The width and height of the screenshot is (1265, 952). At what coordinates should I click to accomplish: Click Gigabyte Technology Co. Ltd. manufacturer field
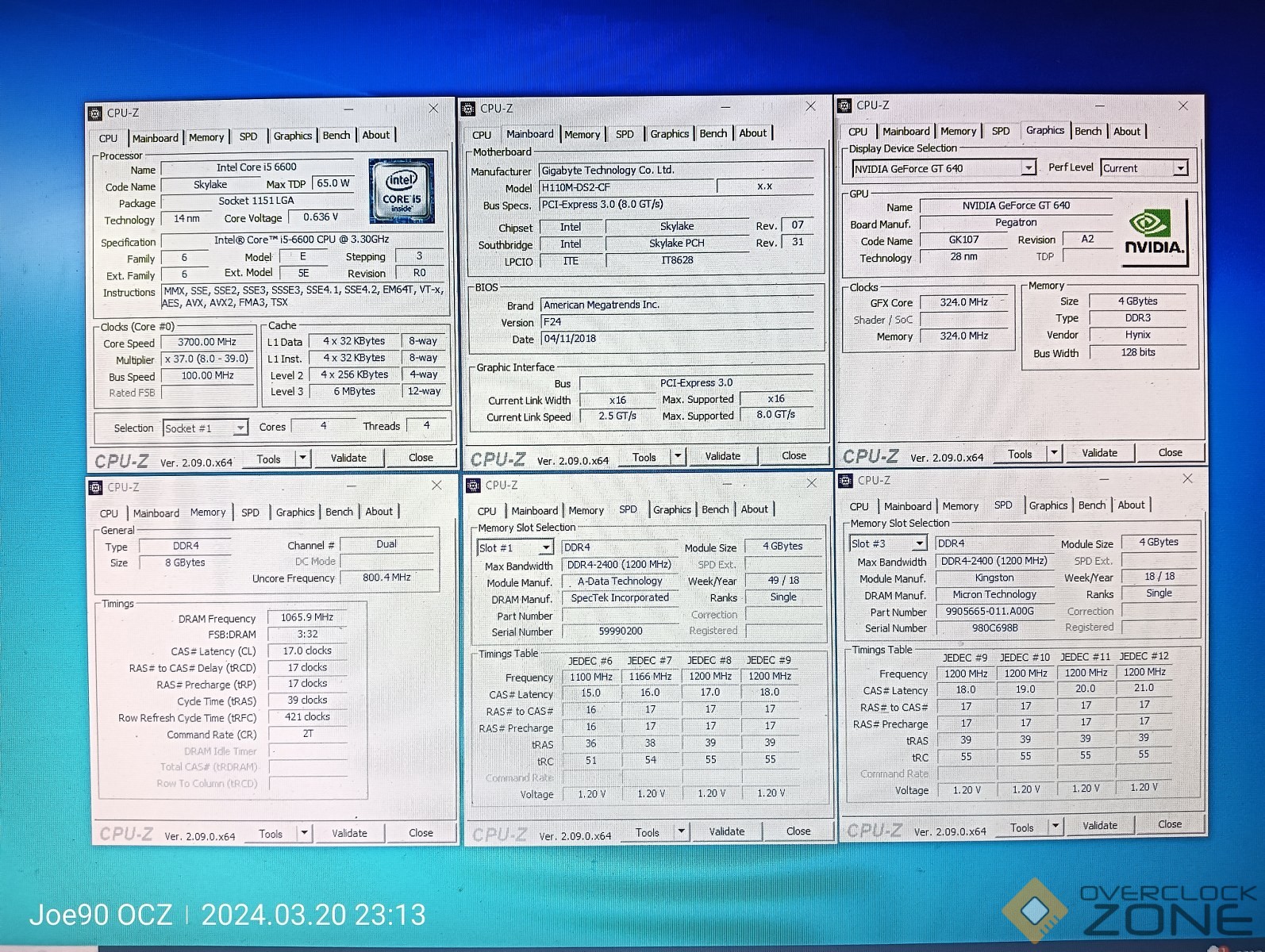tap(677, 170)
